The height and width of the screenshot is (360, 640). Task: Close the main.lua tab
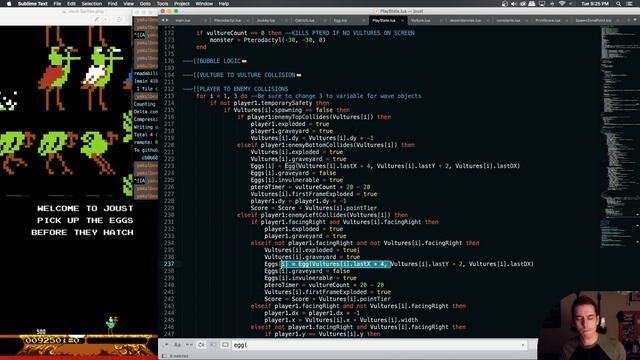[205, 20]
